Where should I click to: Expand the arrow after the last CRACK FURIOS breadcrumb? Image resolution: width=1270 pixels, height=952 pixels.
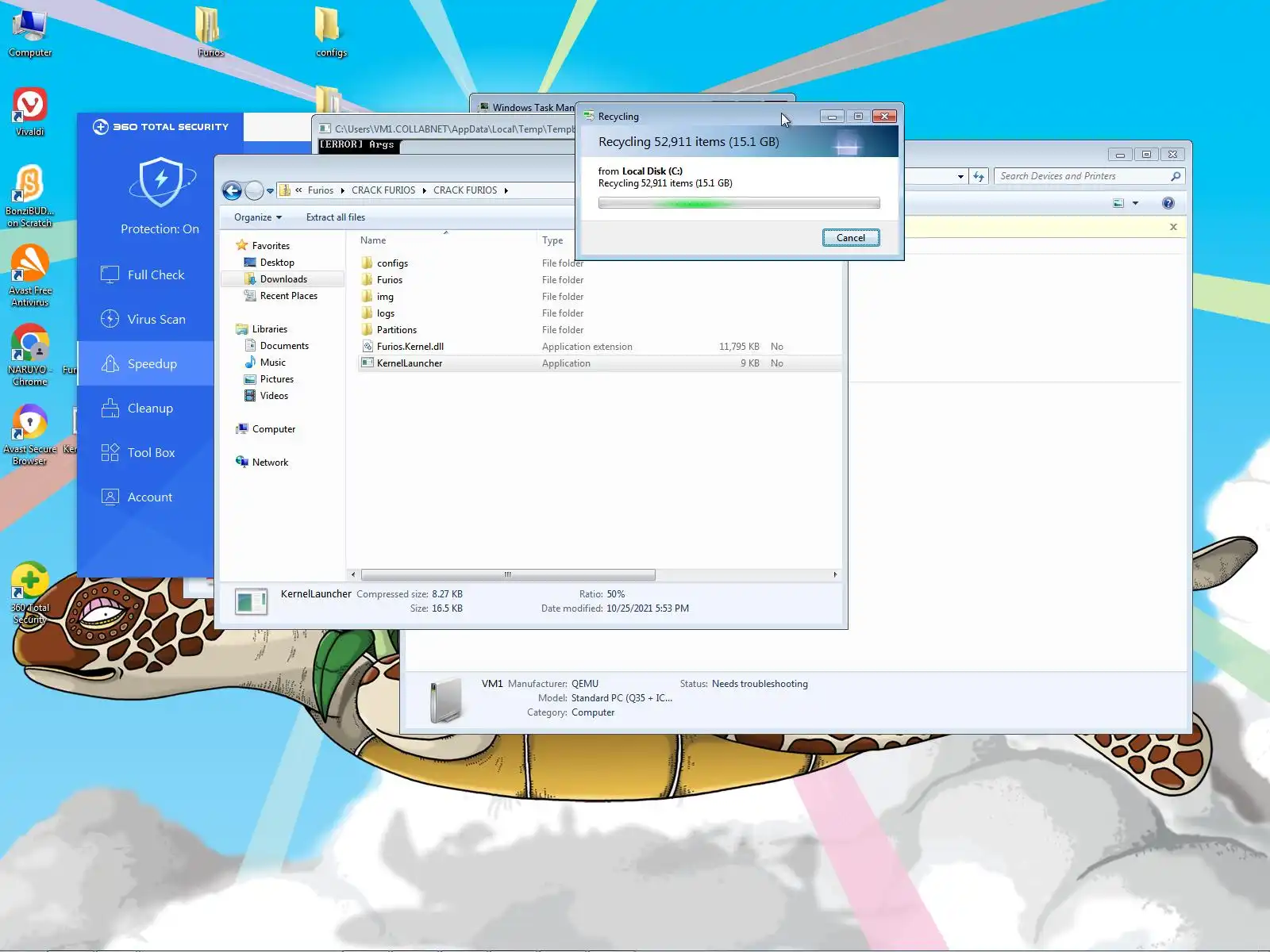coord(506,190)
